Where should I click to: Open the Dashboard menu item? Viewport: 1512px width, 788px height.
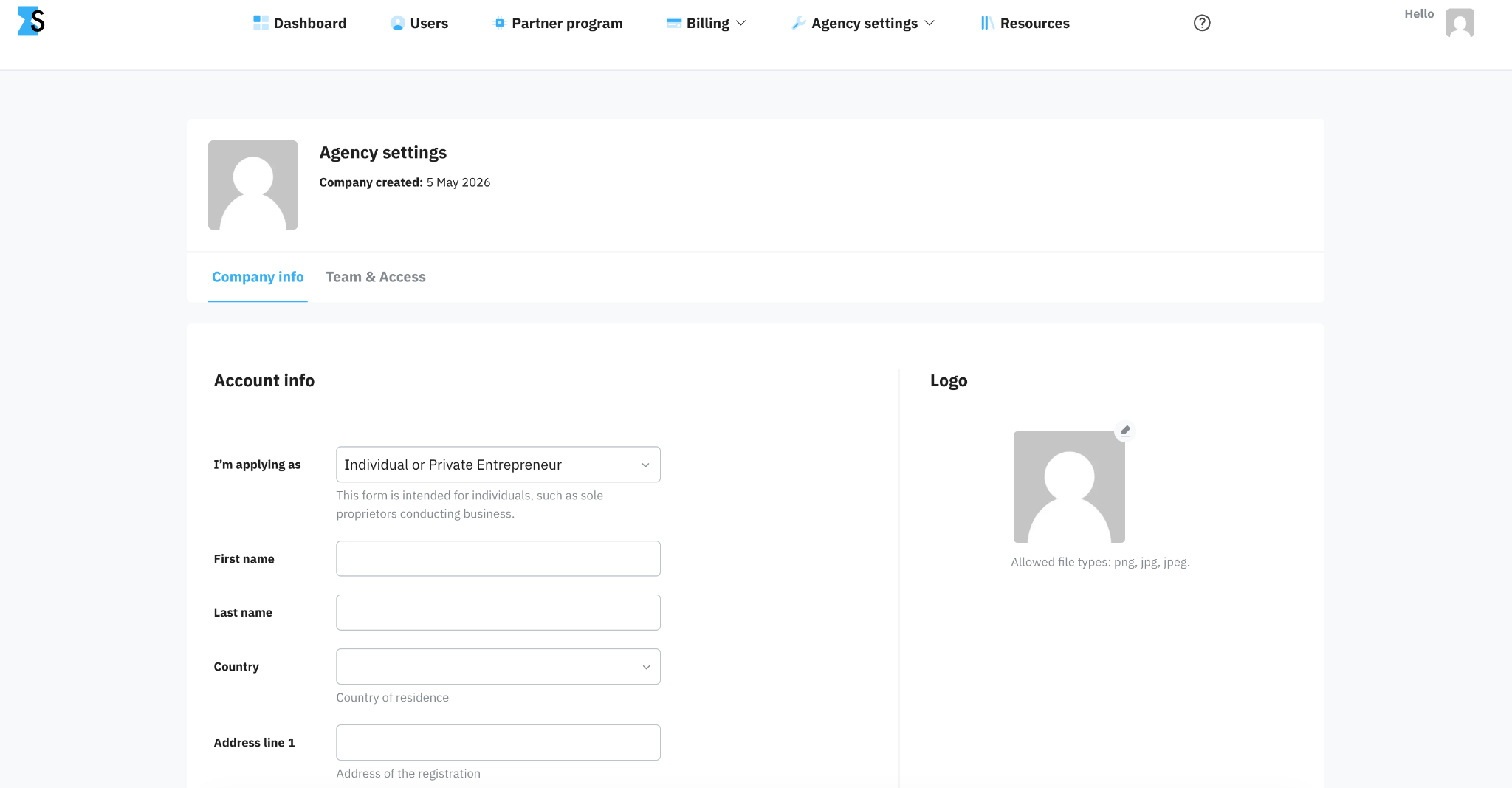pos(300,23)
